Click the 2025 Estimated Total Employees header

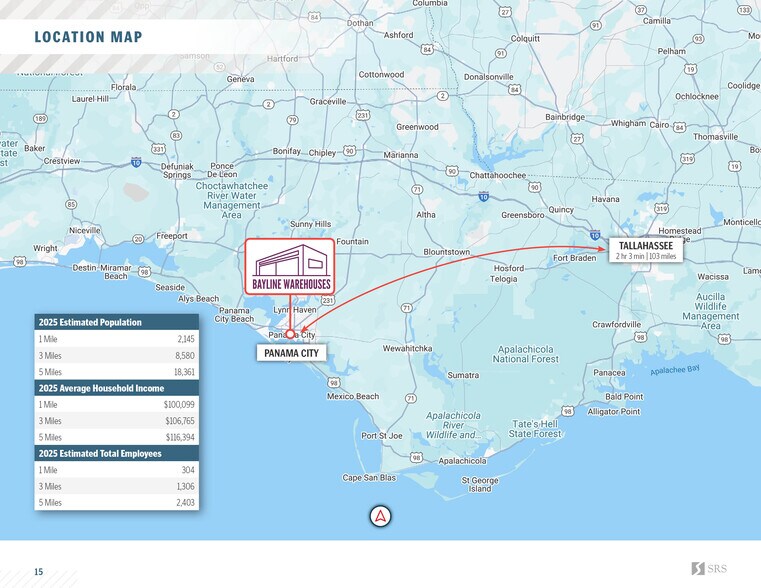pyautogui.click(x=116, y=453)
